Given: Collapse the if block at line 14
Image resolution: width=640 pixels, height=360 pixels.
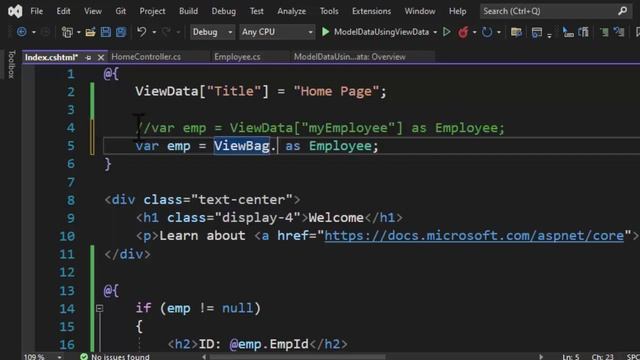Looking at the screenshot, I should [x=99, y=308].
